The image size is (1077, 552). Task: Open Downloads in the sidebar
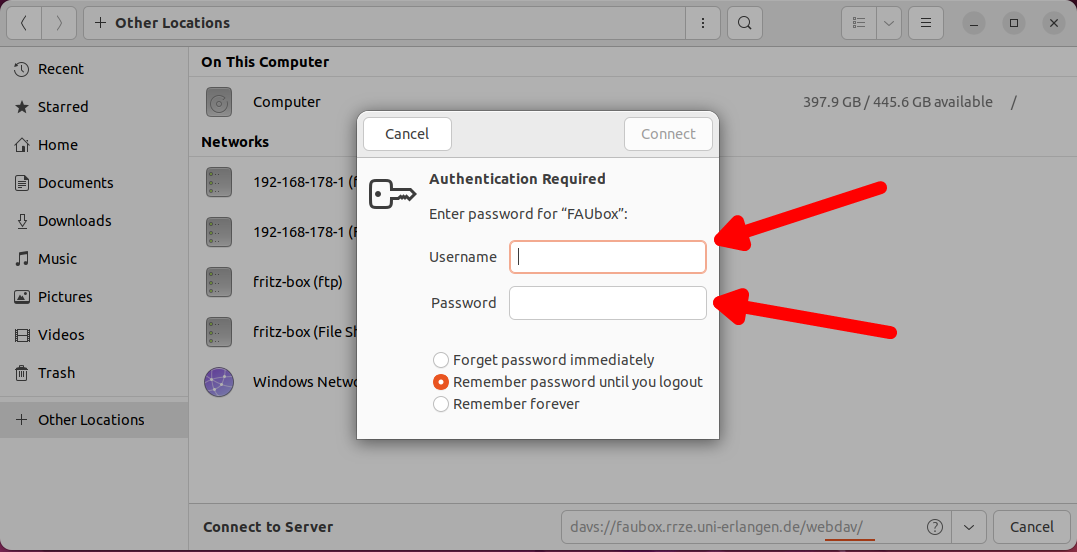pos(74,221)
